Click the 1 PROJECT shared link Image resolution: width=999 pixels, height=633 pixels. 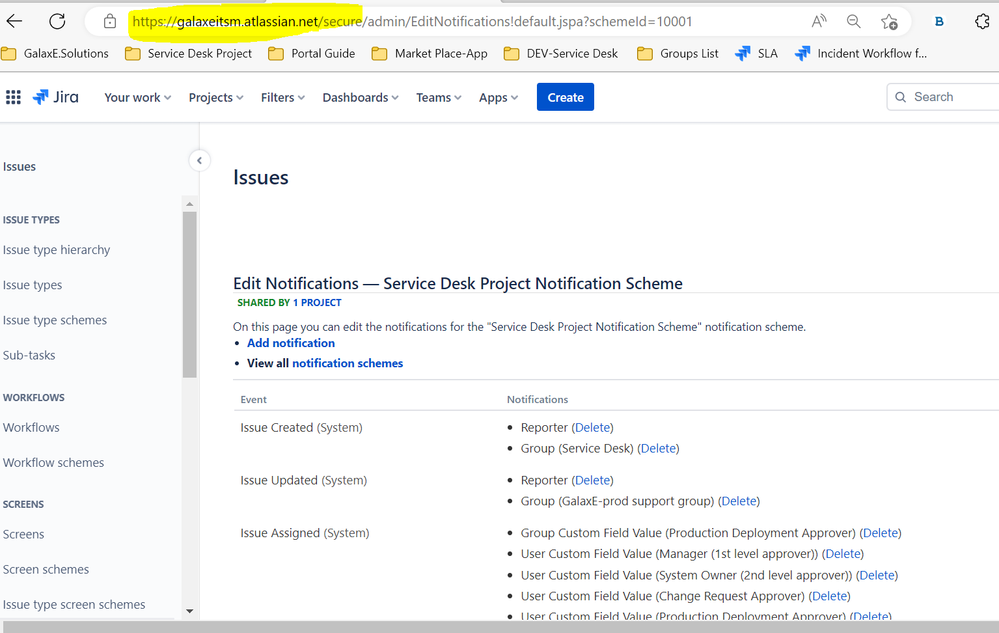(x=317, y=302)
